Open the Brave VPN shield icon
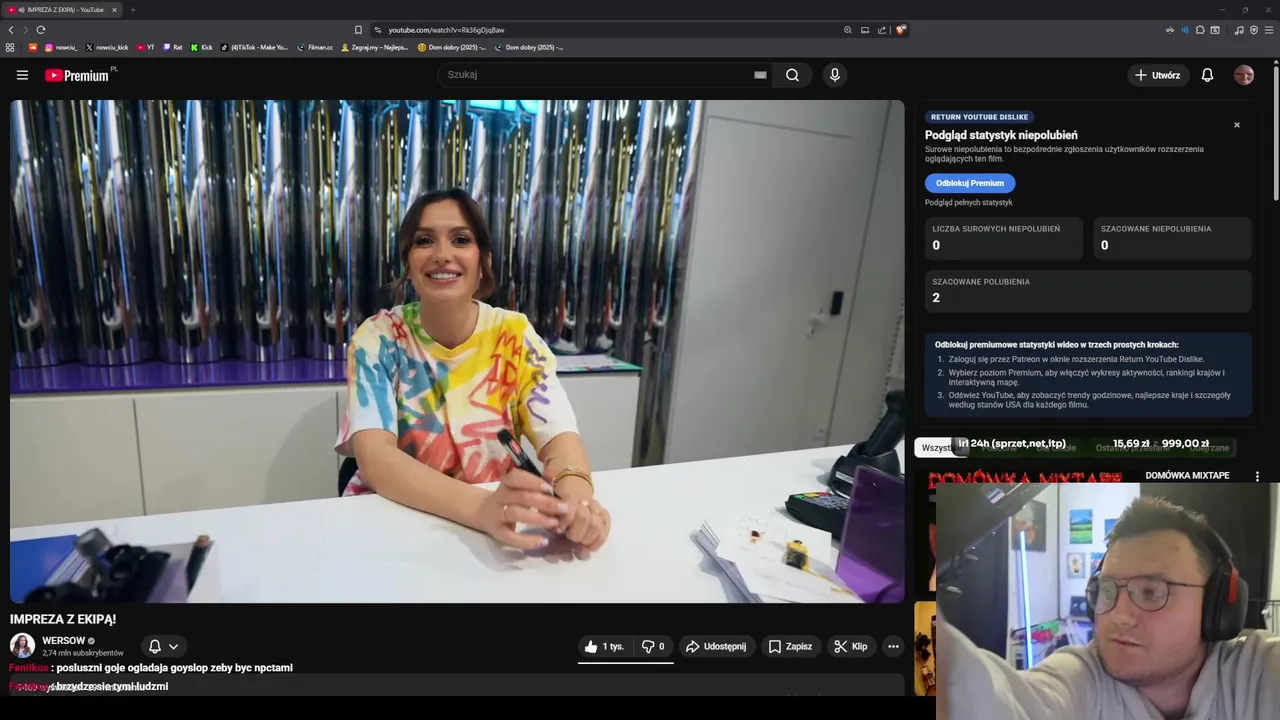Screen dimensions: 1280x720 click(x=1254, y=30)
